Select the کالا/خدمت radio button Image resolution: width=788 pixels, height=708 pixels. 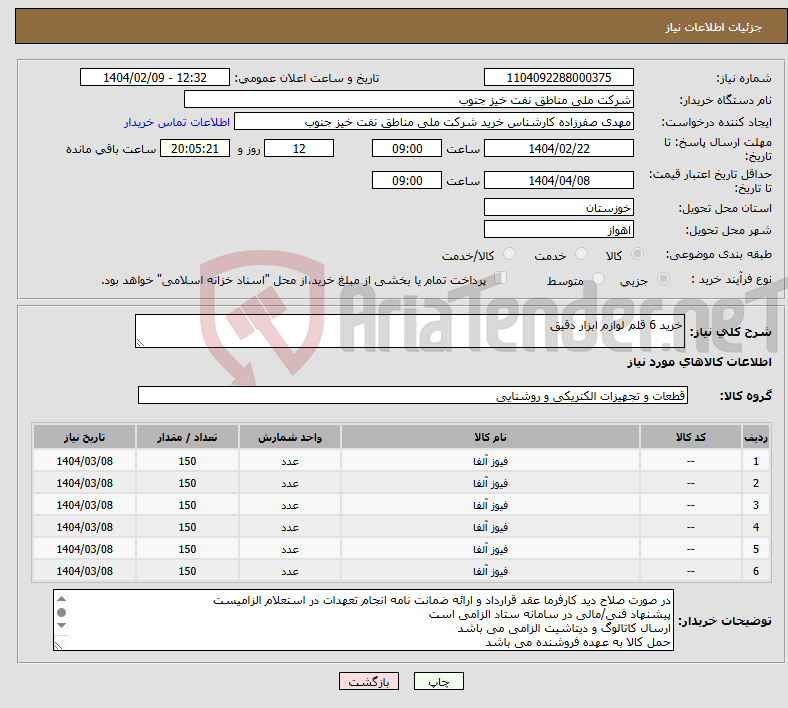509,254
